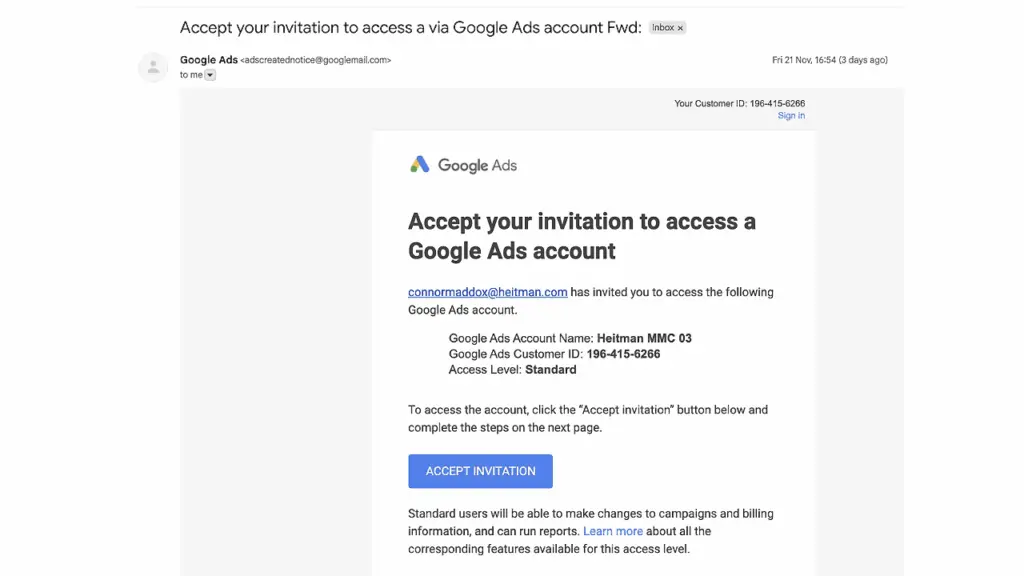Follow the Learn more link
The width and height of the screenshot is (1024, 576).
[613, 531]
